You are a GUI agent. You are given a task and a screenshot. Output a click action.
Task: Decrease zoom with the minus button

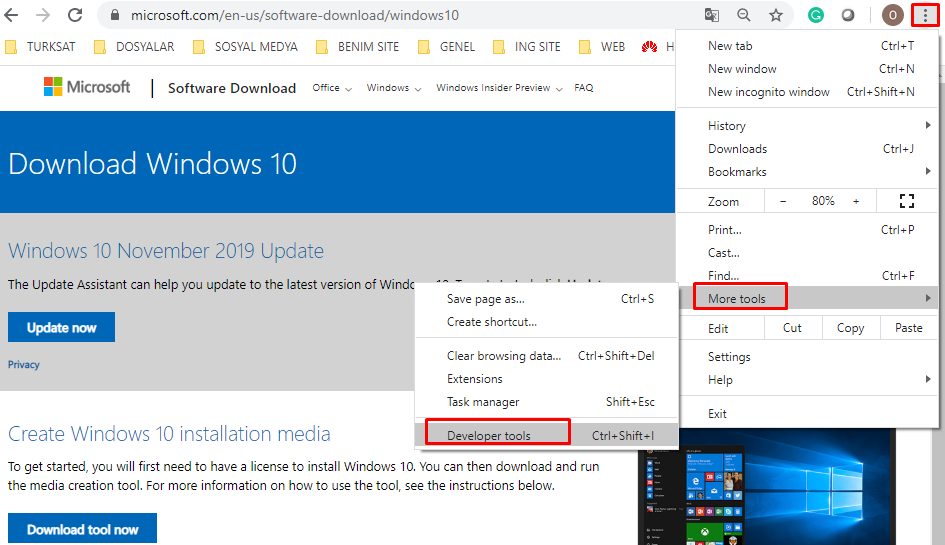783,201
